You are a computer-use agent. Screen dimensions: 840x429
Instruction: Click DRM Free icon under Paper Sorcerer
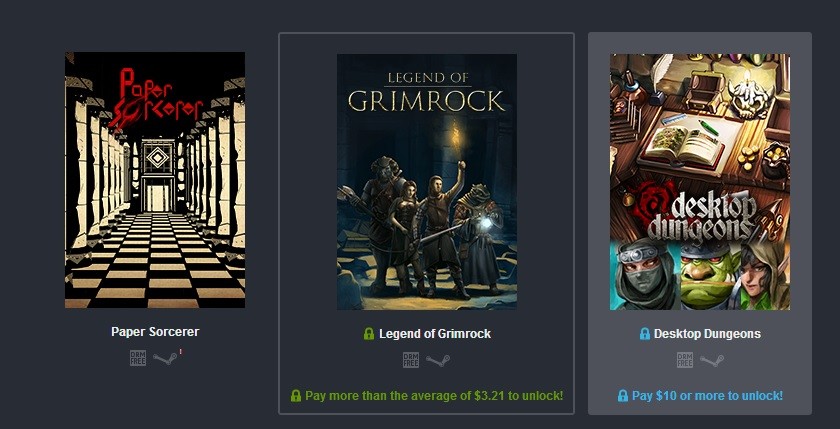point(138,358)
